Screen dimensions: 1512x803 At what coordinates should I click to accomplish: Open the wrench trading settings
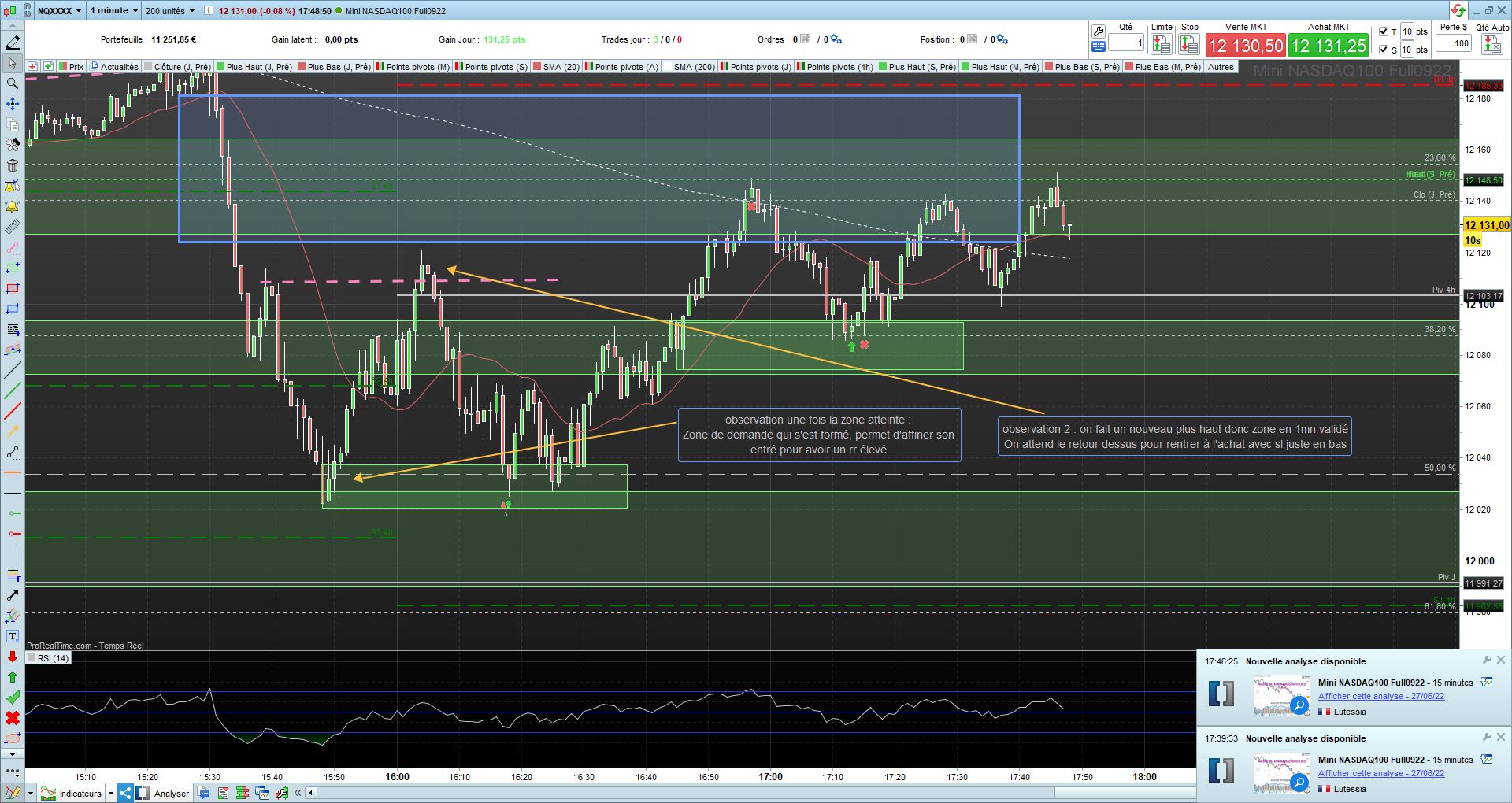[1099, 31]
